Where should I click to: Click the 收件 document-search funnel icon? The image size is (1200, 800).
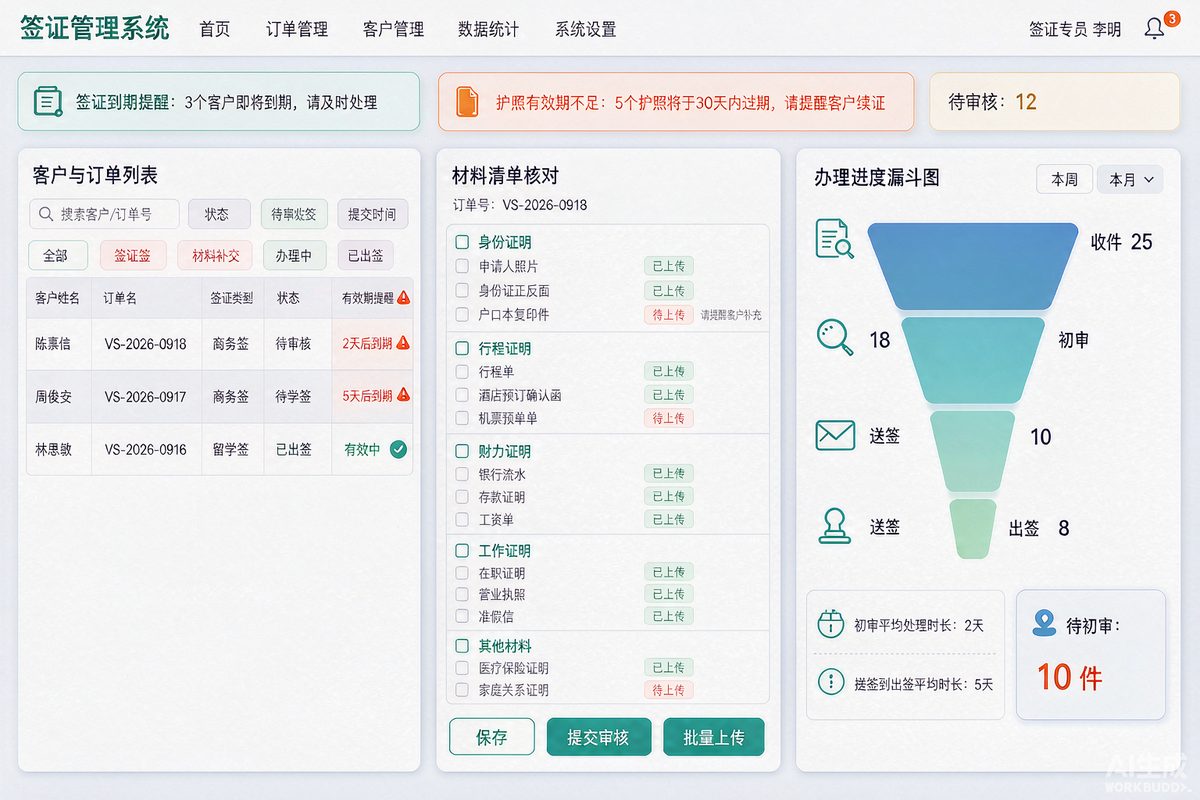click(x=835, y=238)
